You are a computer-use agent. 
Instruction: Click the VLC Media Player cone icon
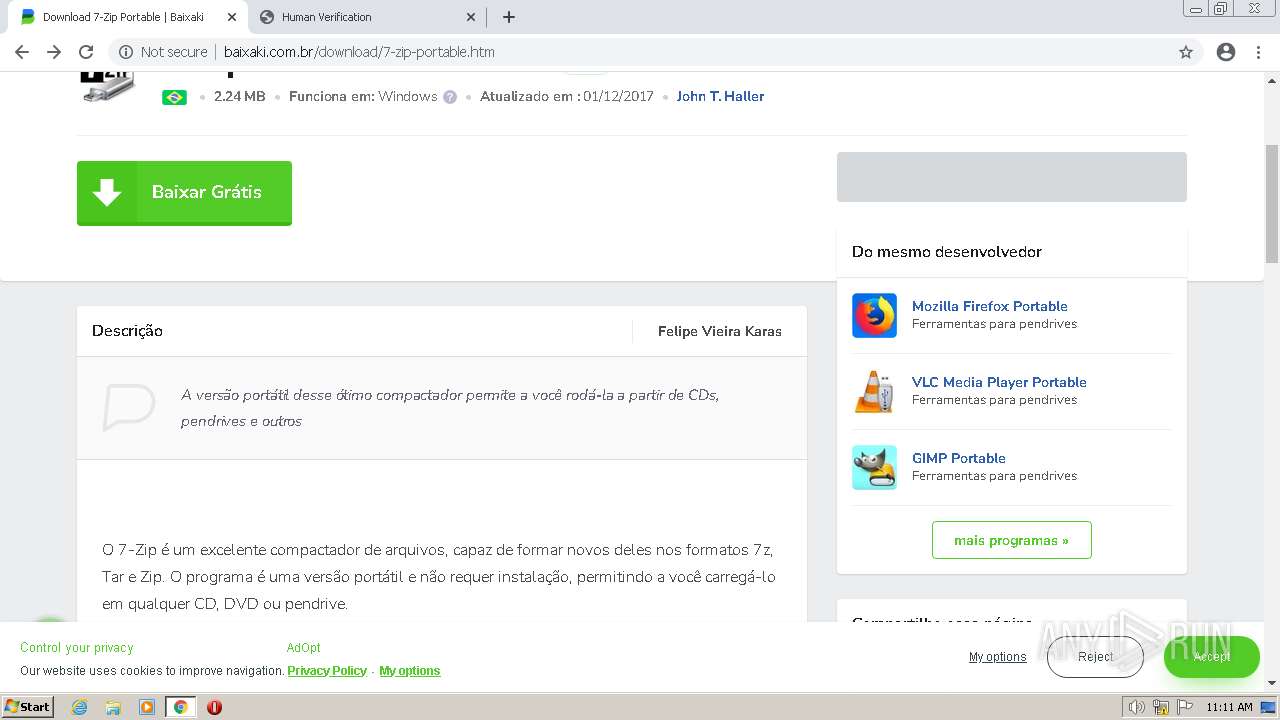point(874,391)
